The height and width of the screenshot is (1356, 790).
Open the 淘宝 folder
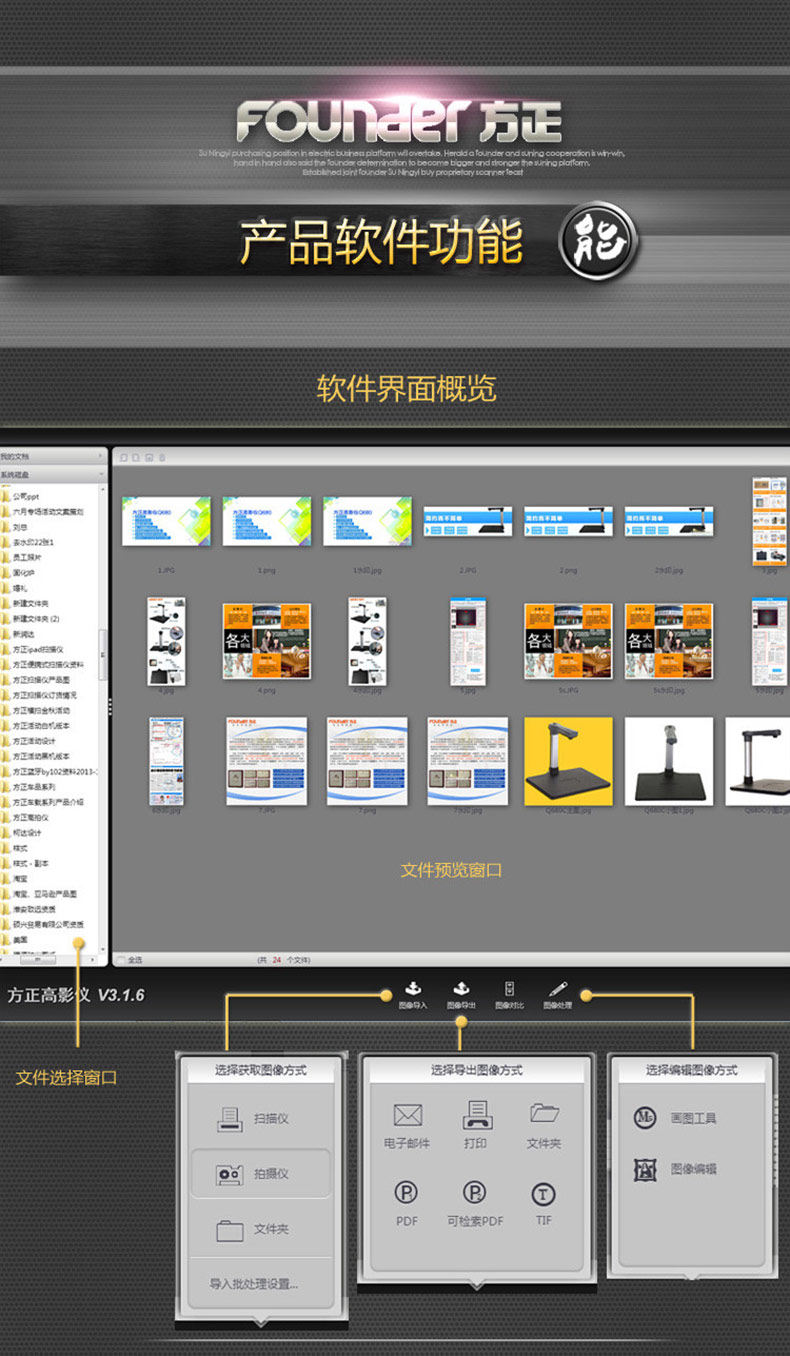15,878
